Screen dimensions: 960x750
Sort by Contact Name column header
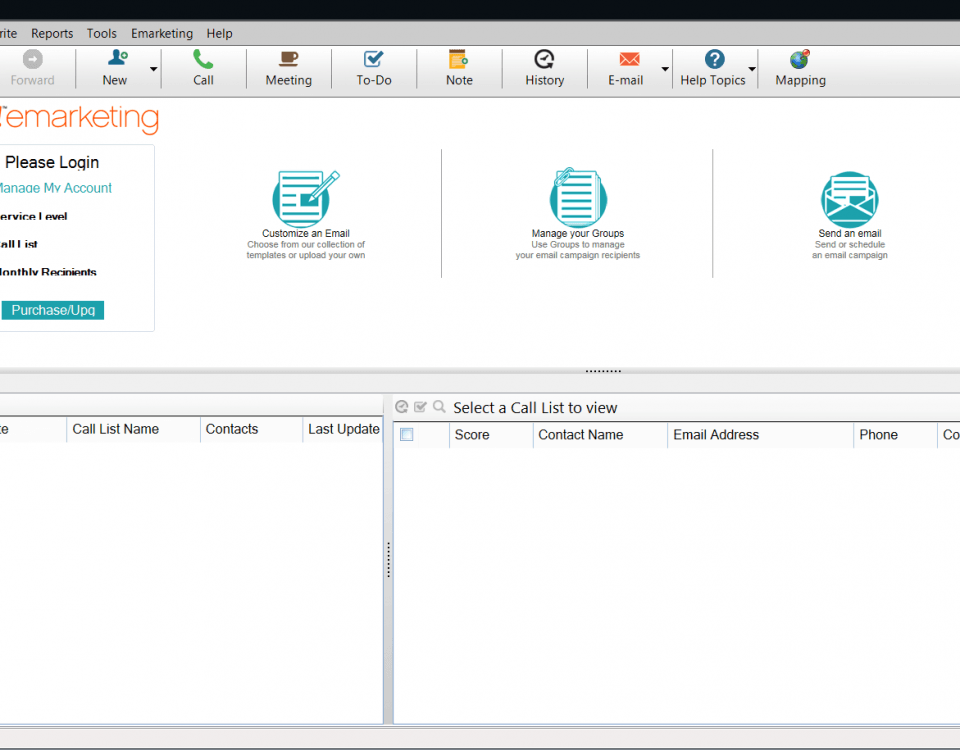[600, 435]
